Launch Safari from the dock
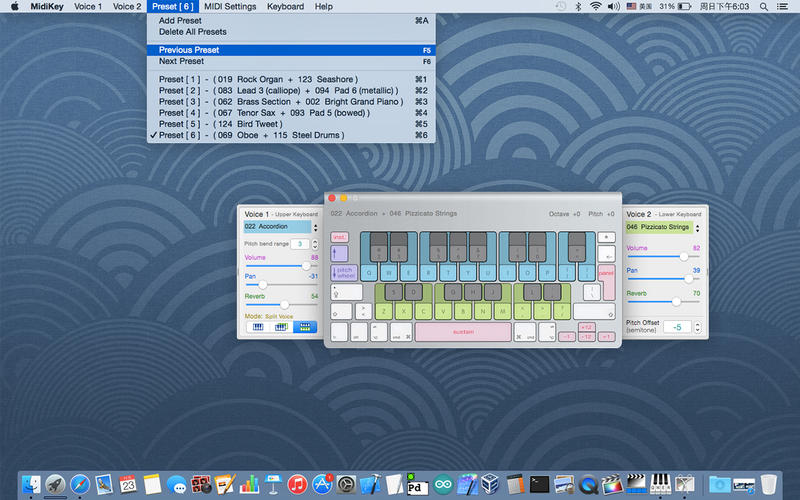 (x=80, y=484)
